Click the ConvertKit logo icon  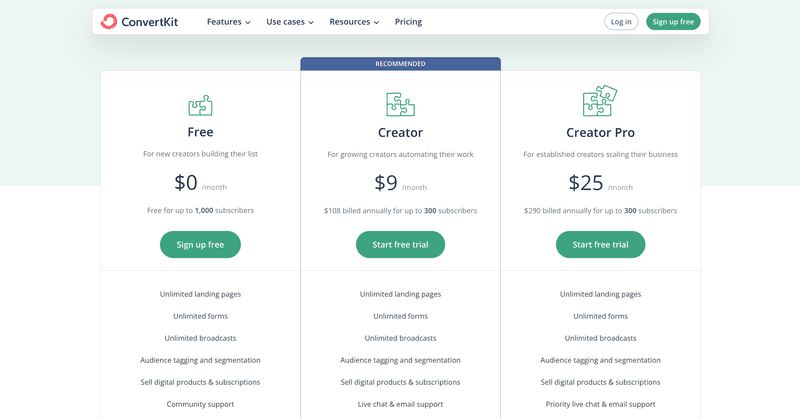[x=109, y=21]
